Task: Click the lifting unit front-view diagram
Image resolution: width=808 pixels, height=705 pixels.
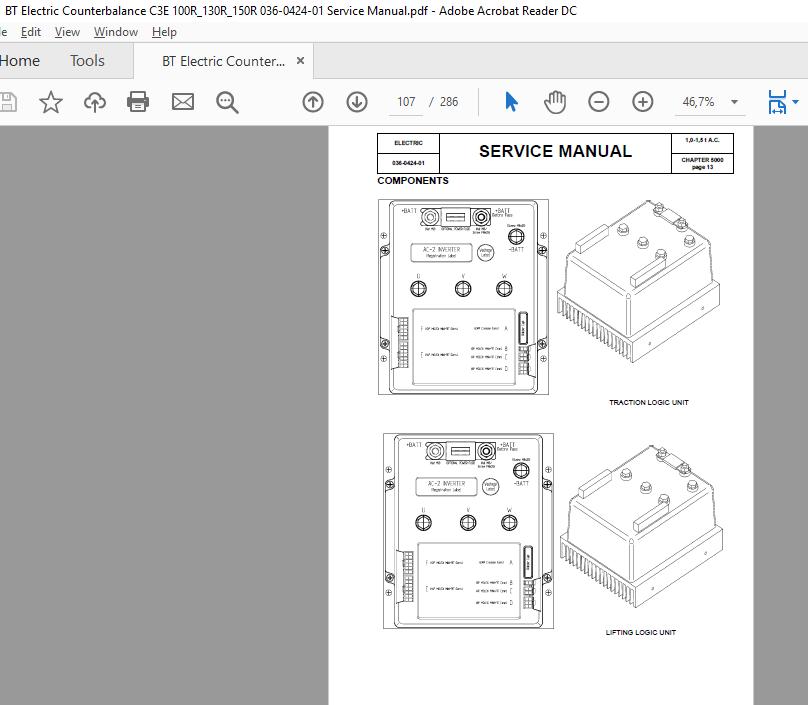Action: point(468,531)
